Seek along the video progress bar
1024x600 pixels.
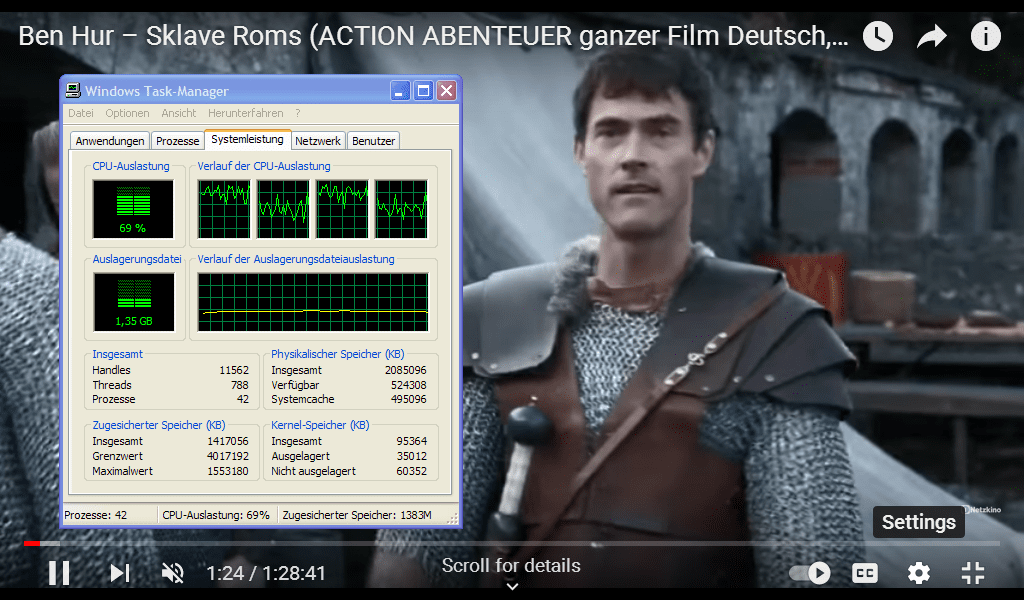pos(511,543)
